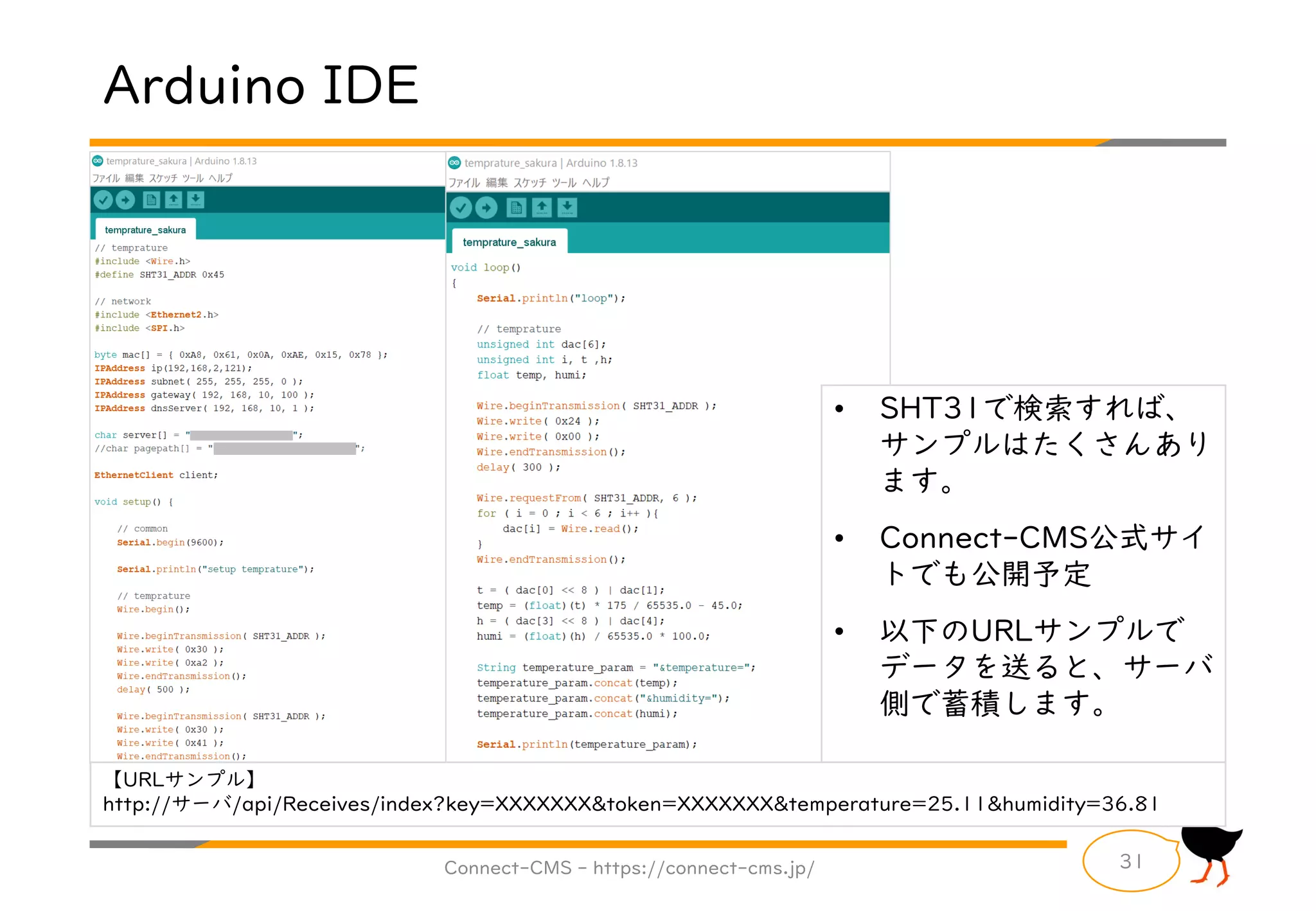Image resolution: width=1316 pixels, height=911 pixels.
Task: Click 'String temperature_param' declaration line
Action: pyautogui.click(x=616, y=668)
